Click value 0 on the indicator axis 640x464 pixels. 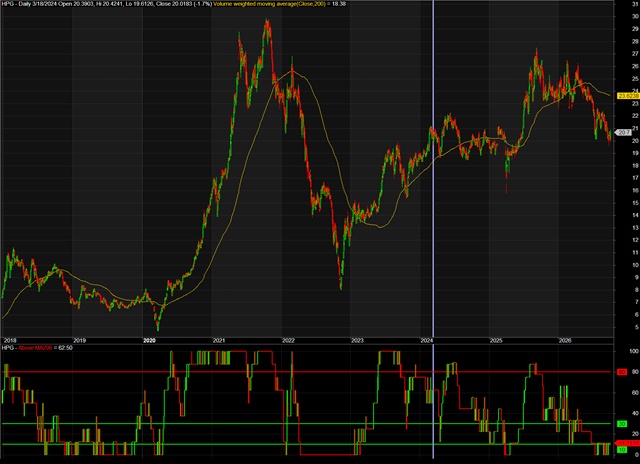point(637,454)
